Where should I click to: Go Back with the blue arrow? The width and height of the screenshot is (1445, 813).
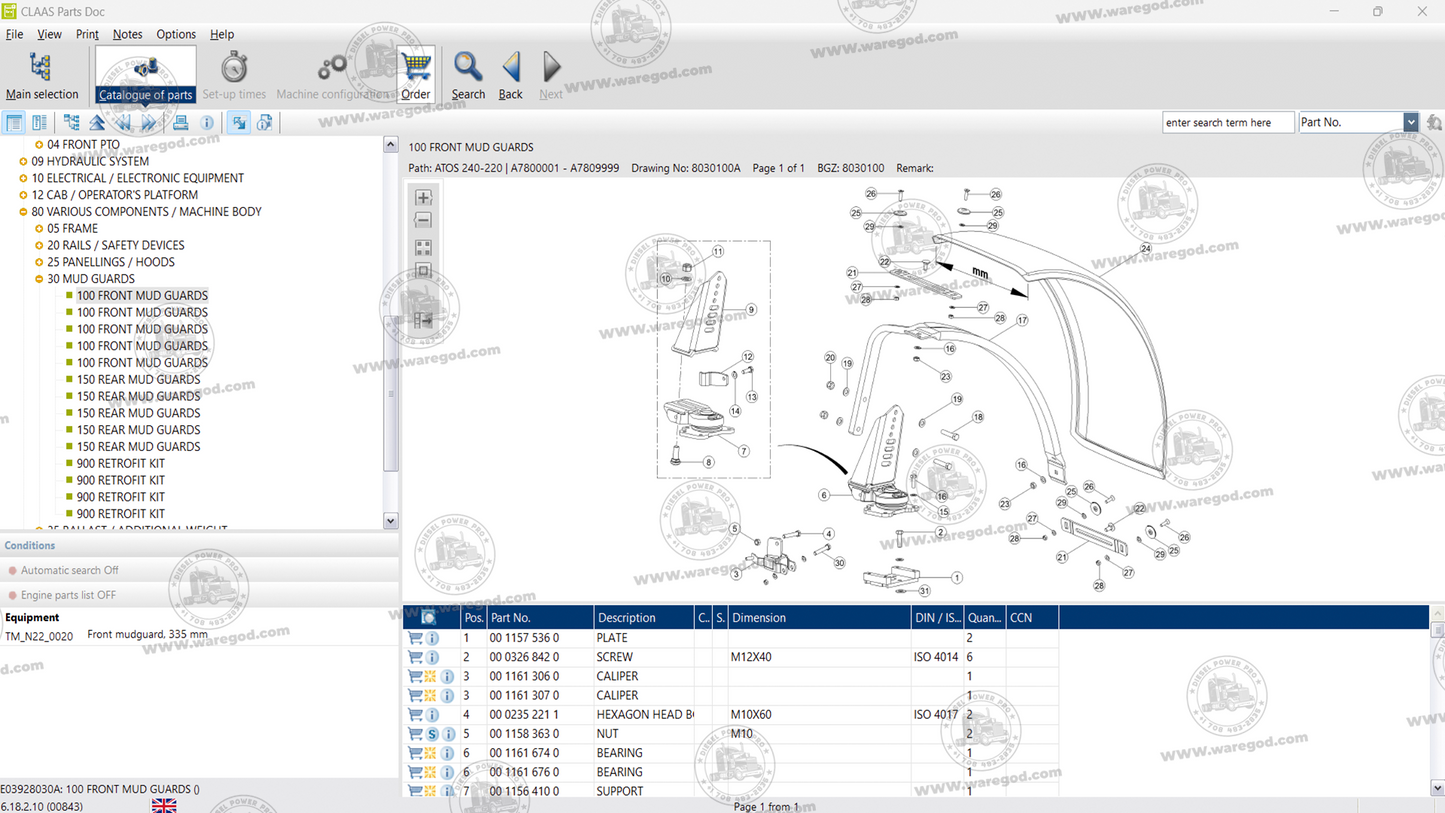tap(510, 76)
